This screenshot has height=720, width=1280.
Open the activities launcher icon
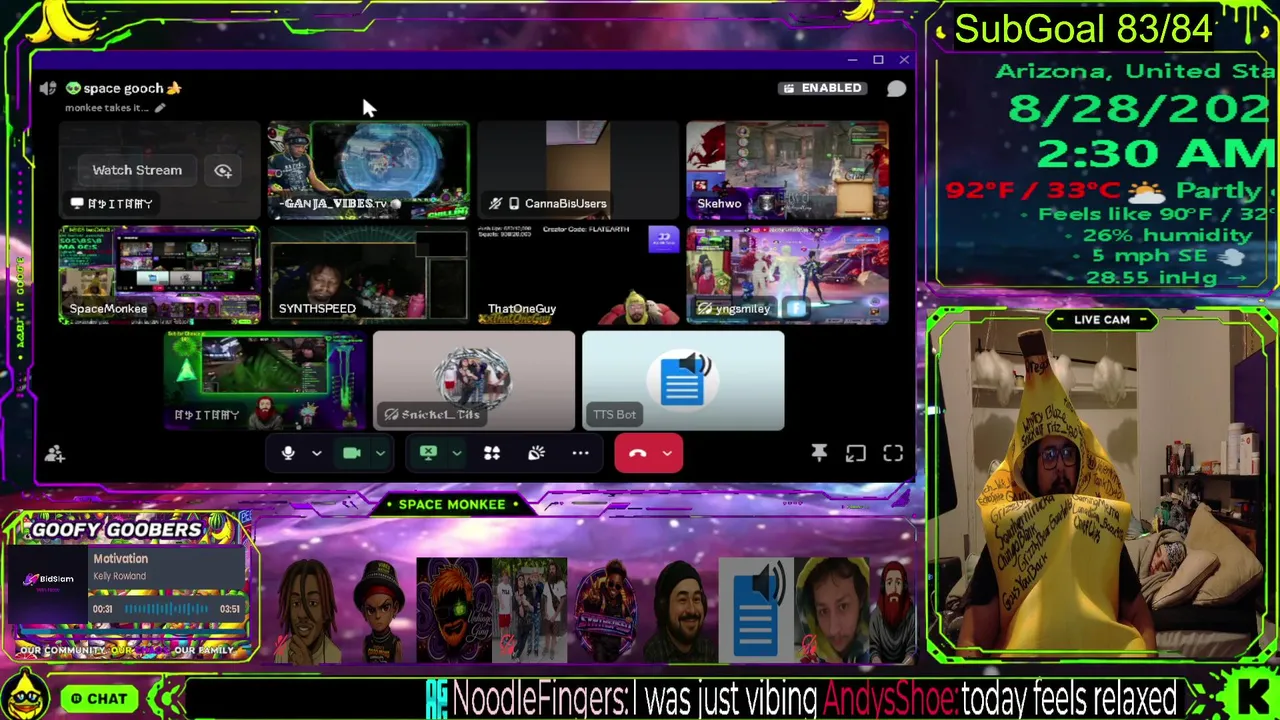tap(492, 453)
